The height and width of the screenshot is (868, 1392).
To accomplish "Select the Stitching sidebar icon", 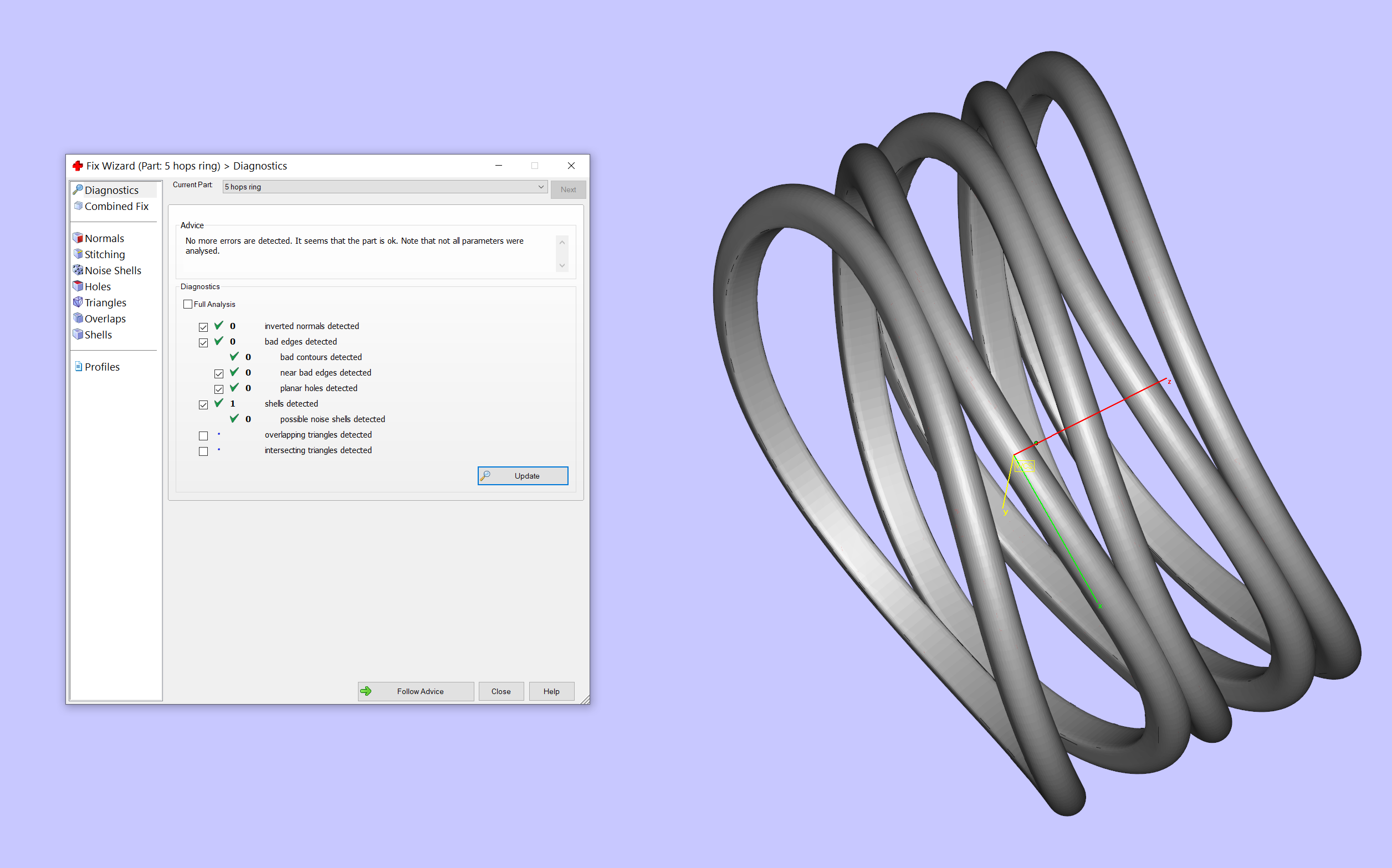I will [x=78, y=254].
